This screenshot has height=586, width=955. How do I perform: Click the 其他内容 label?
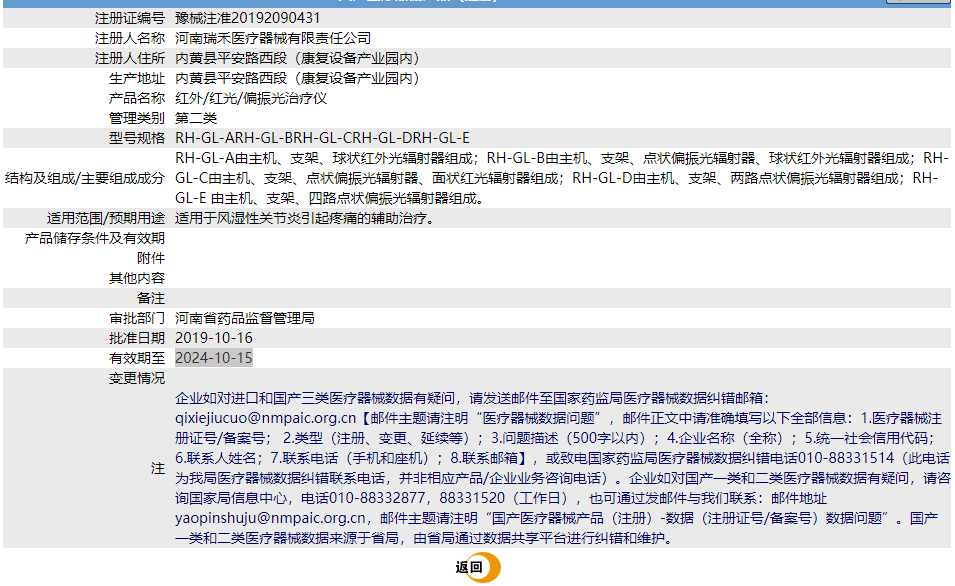137,278
